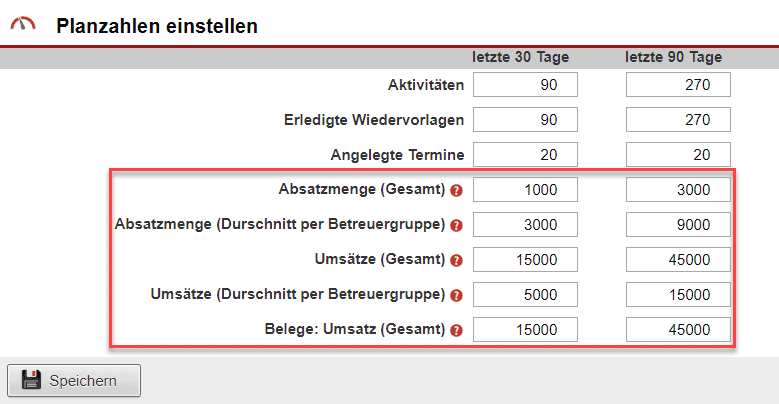
Task: Open help for Absatzmenge (Durschnitt per Betreuergruppe)
Action: click(457, 225)
